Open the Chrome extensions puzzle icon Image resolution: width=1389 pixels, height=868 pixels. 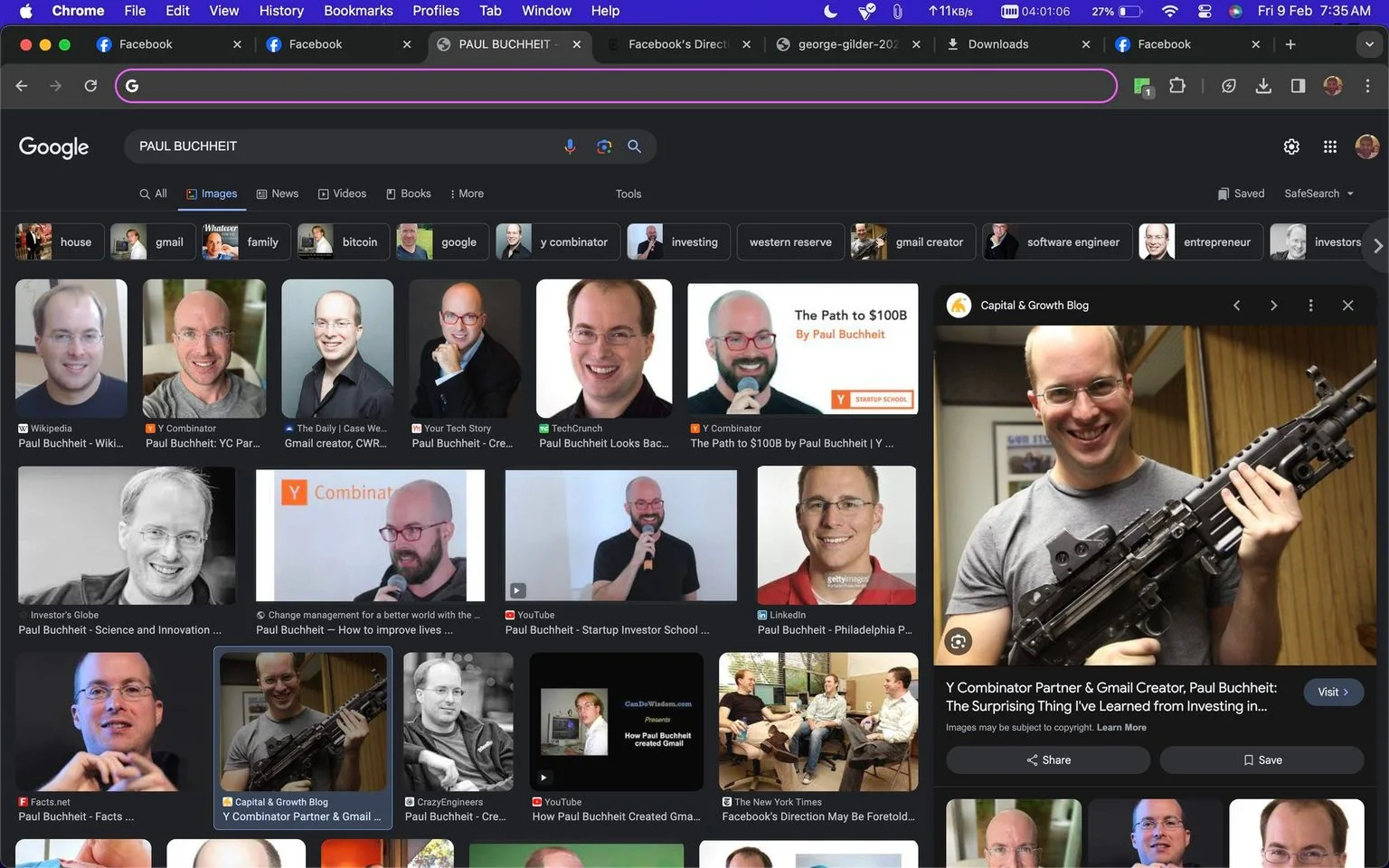(x=1176, y=86)
